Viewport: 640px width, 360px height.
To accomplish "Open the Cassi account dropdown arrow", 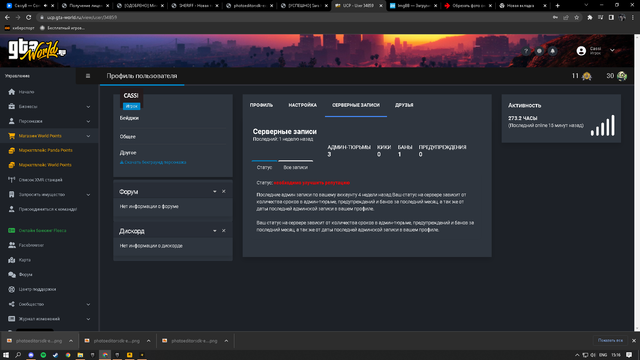I will 612,50.
